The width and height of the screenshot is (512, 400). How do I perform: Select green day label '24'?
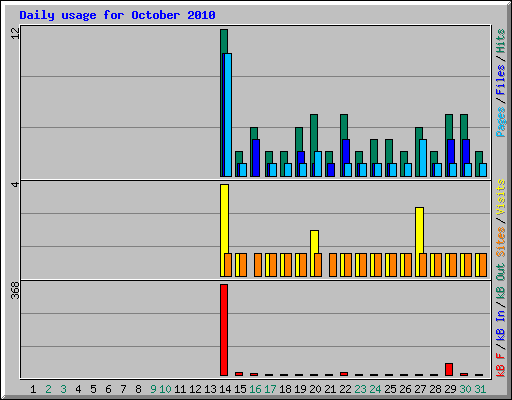pyautogui.click(x=375, y=389)
